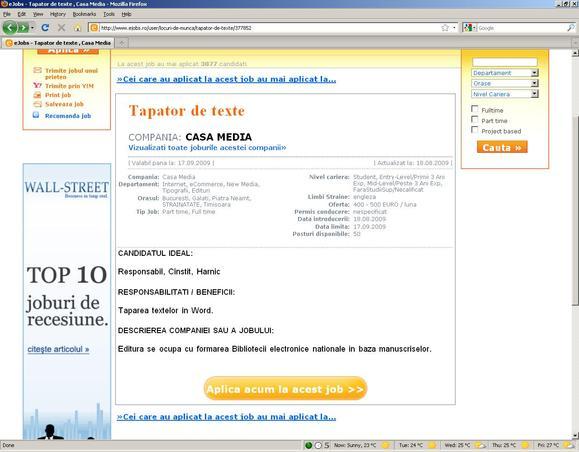The image size is (579, 452).
Task: Click the Aplica acum la acest job button
Action: point(285,388)
